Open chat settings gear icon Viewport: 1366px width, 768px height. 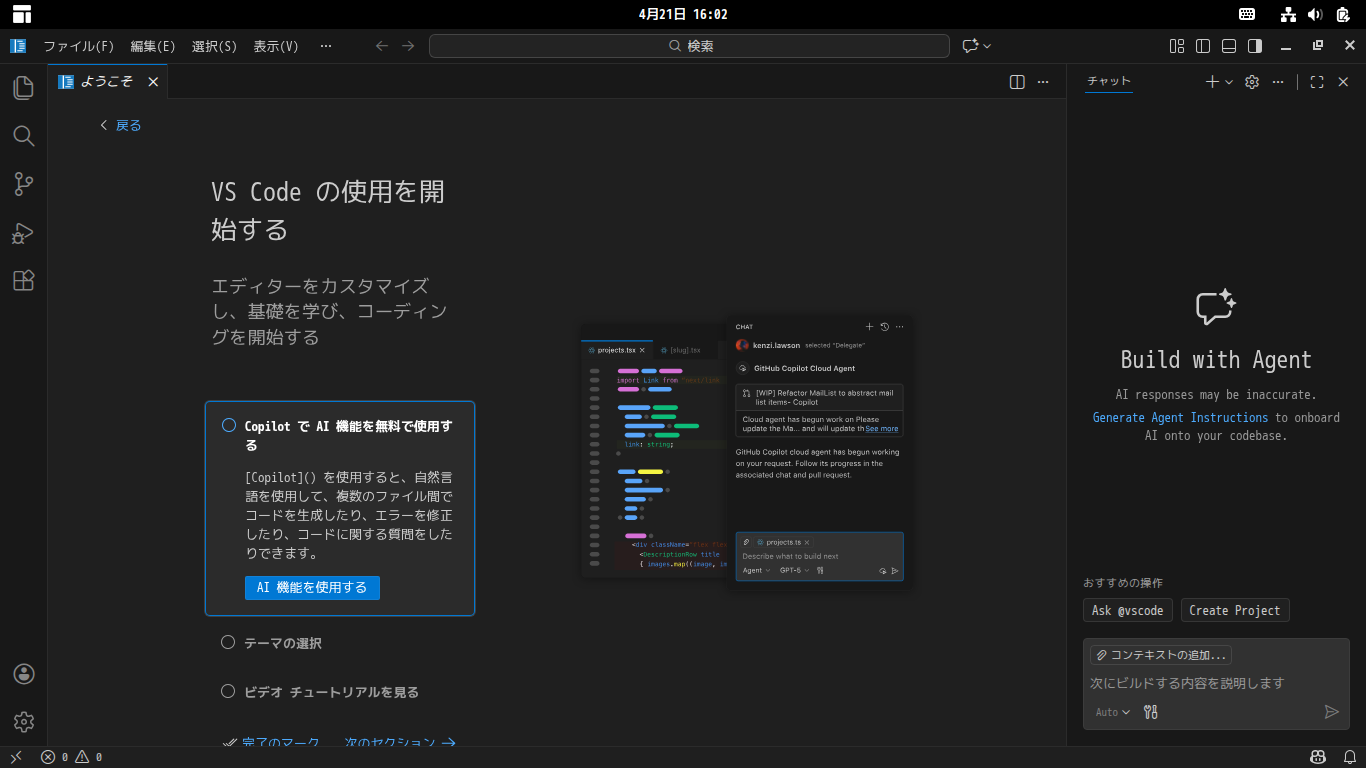click(x=1252, y=82)
